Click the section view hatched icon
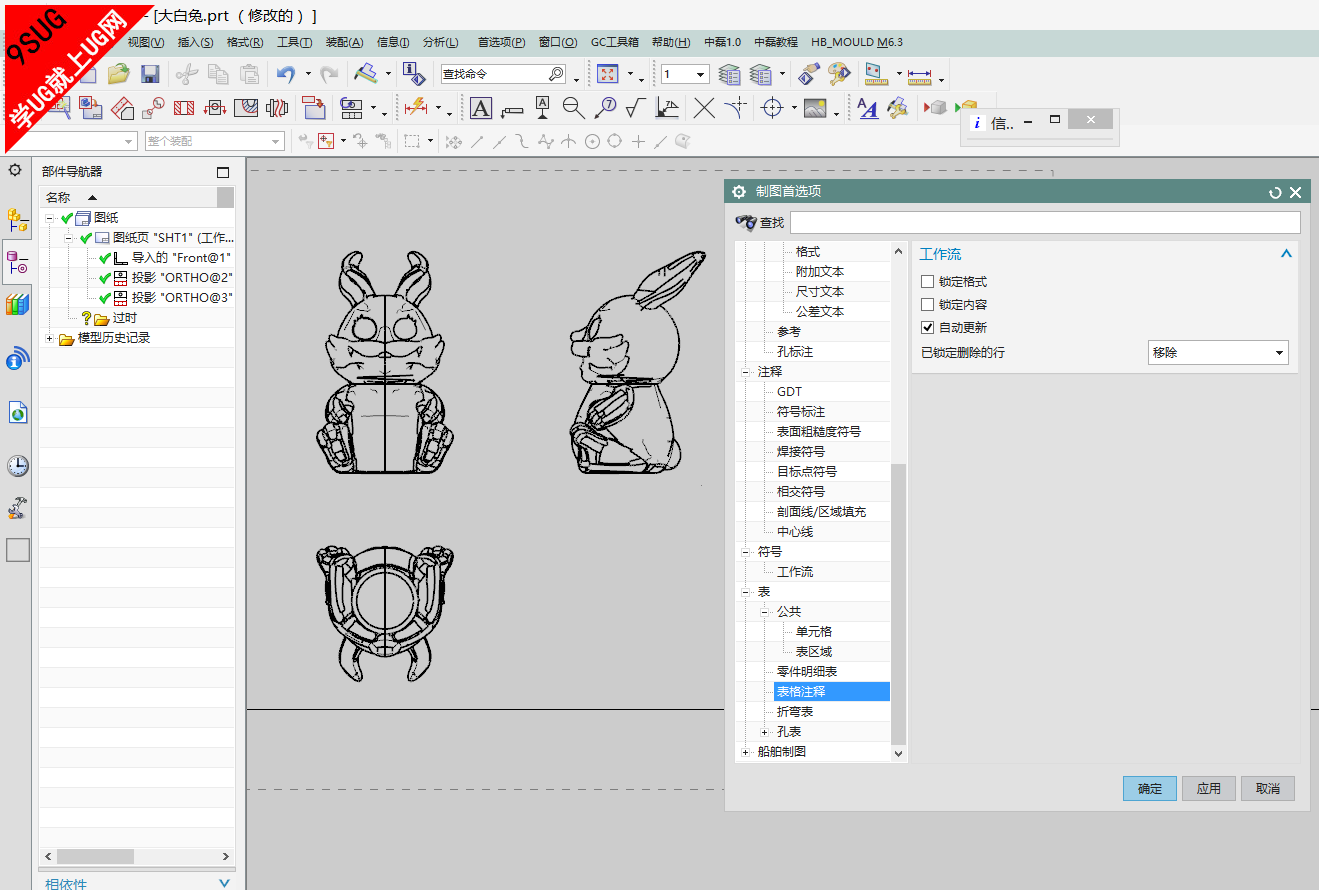Image resolution: width=1319 pixels, height=890 pixels. 184,108
